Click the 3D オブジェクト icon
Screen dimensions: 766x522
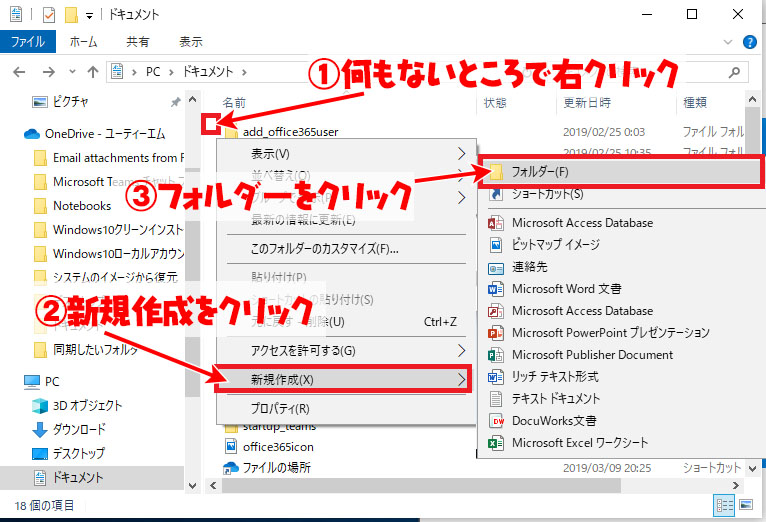tap(40, 405)
